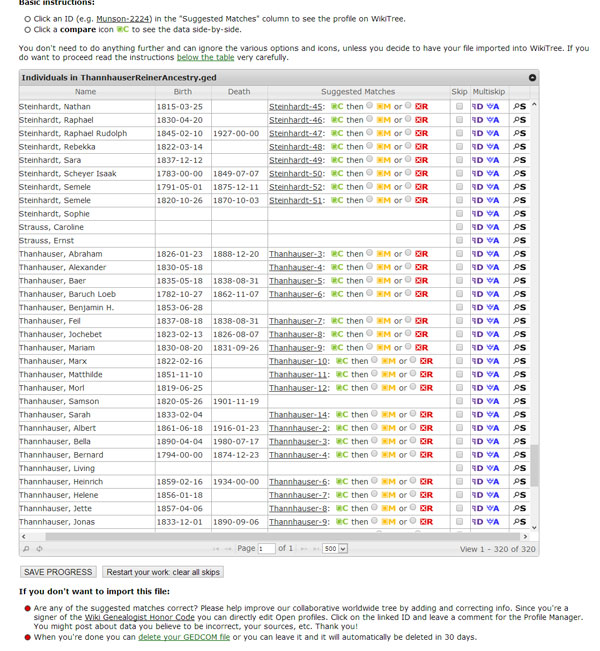Click Skip column header
Viewport: 600px width, 651px height.
click(459, 92)
